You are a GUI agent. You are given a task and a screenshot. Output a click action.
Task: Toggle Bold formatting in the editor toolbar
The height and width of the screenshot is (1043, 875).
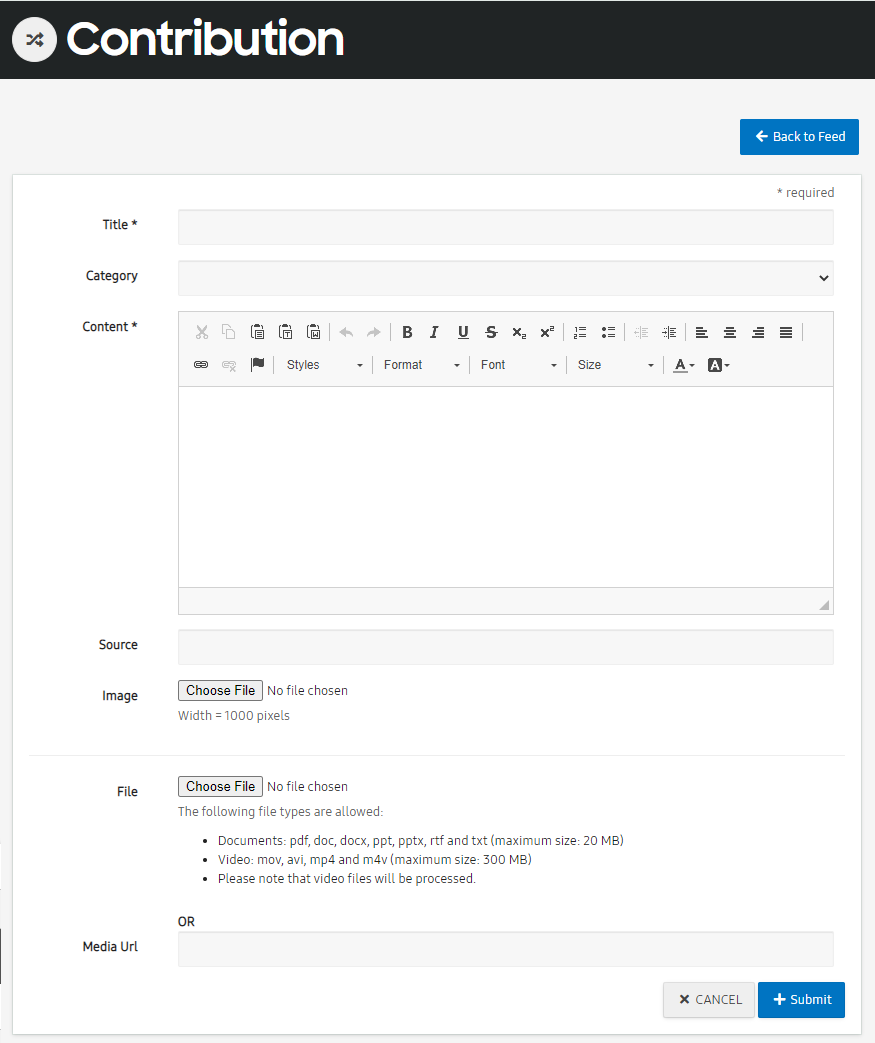click(x=407, y=332)
